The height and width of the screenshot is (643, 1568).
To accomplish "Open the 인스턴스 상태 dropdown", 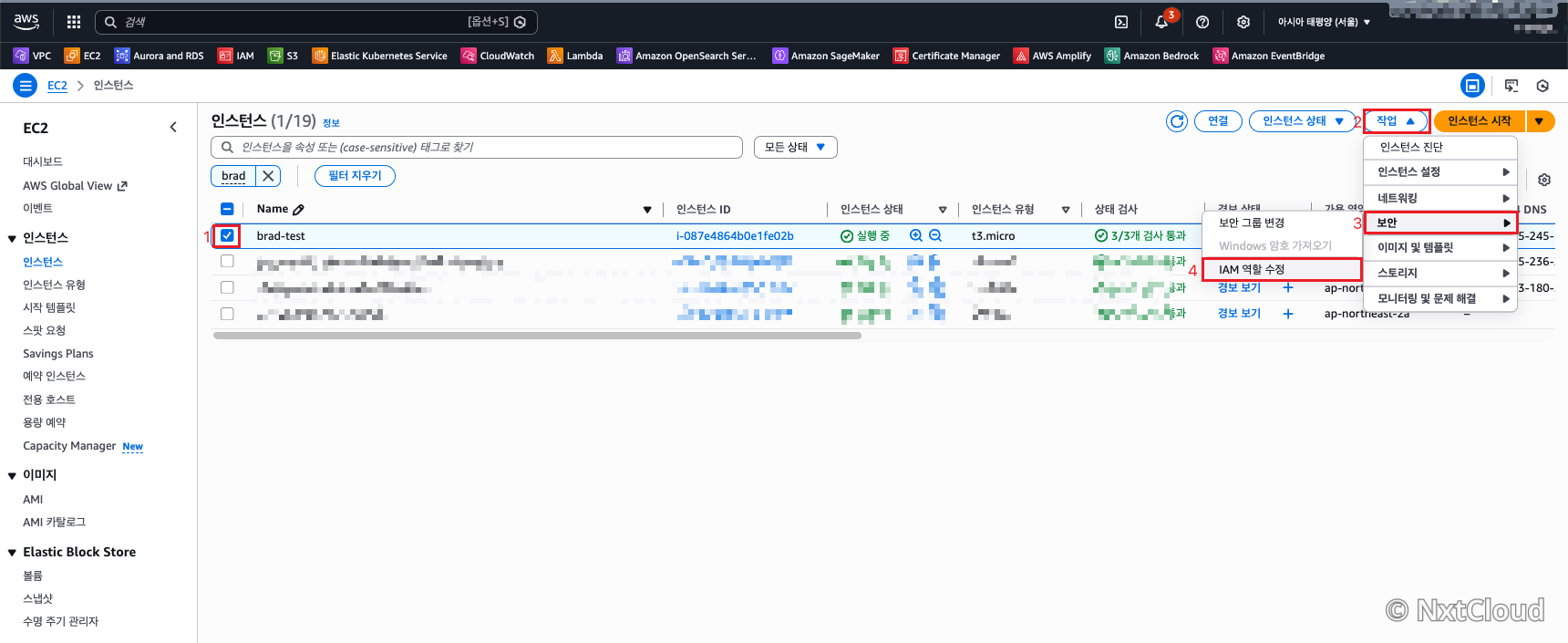I will 1303,121.
